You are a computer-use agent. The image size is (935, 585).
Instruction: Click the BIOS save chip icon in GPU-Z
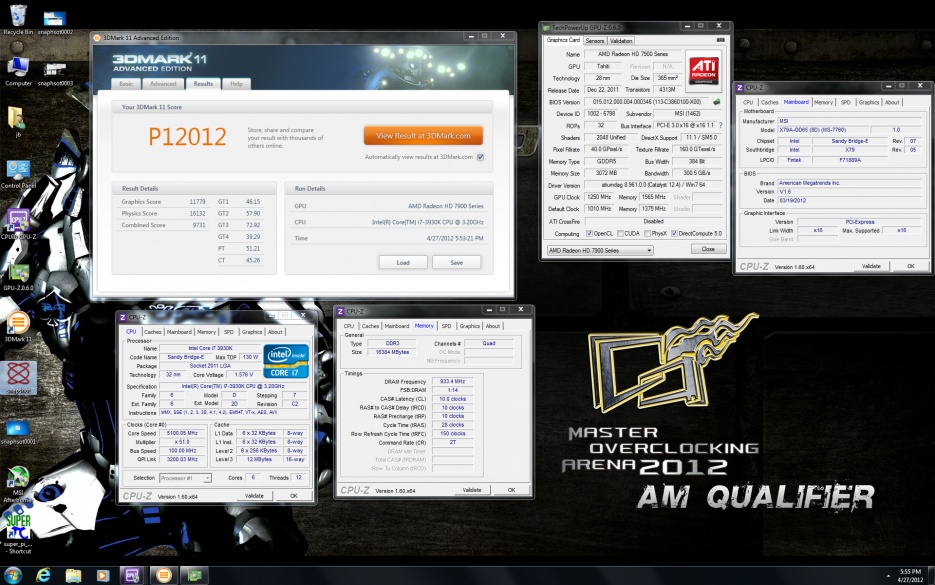716,101
